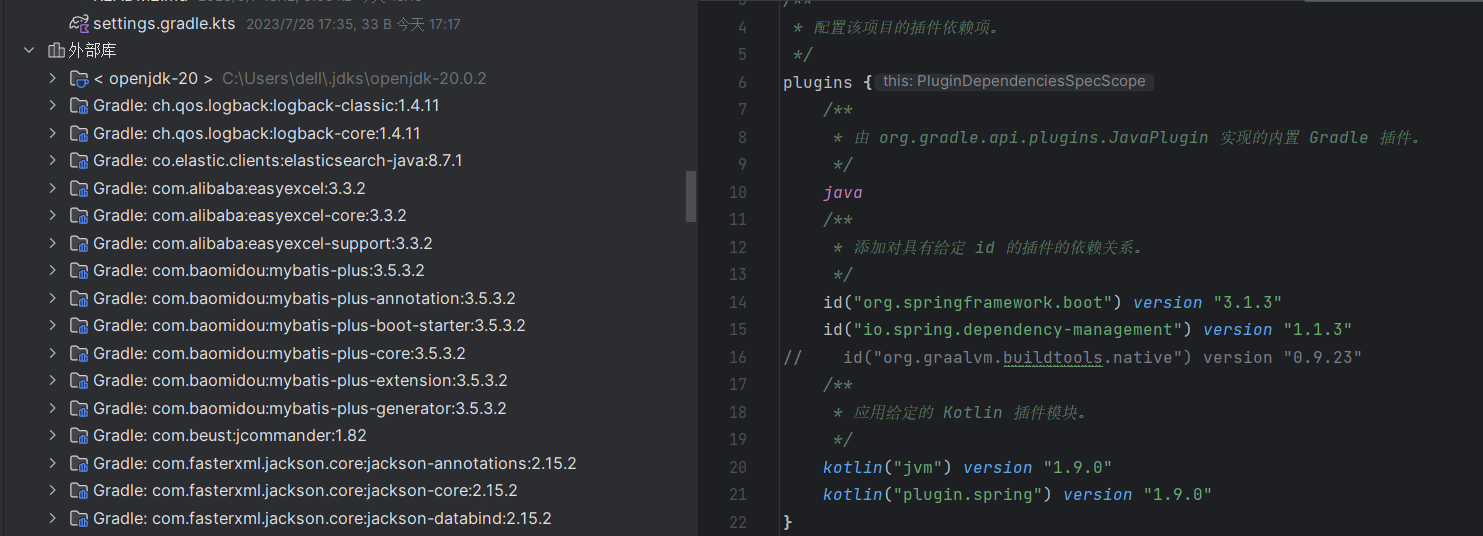Expand easyexcel-core:3.3.2 library chevron

pos(53,215)
